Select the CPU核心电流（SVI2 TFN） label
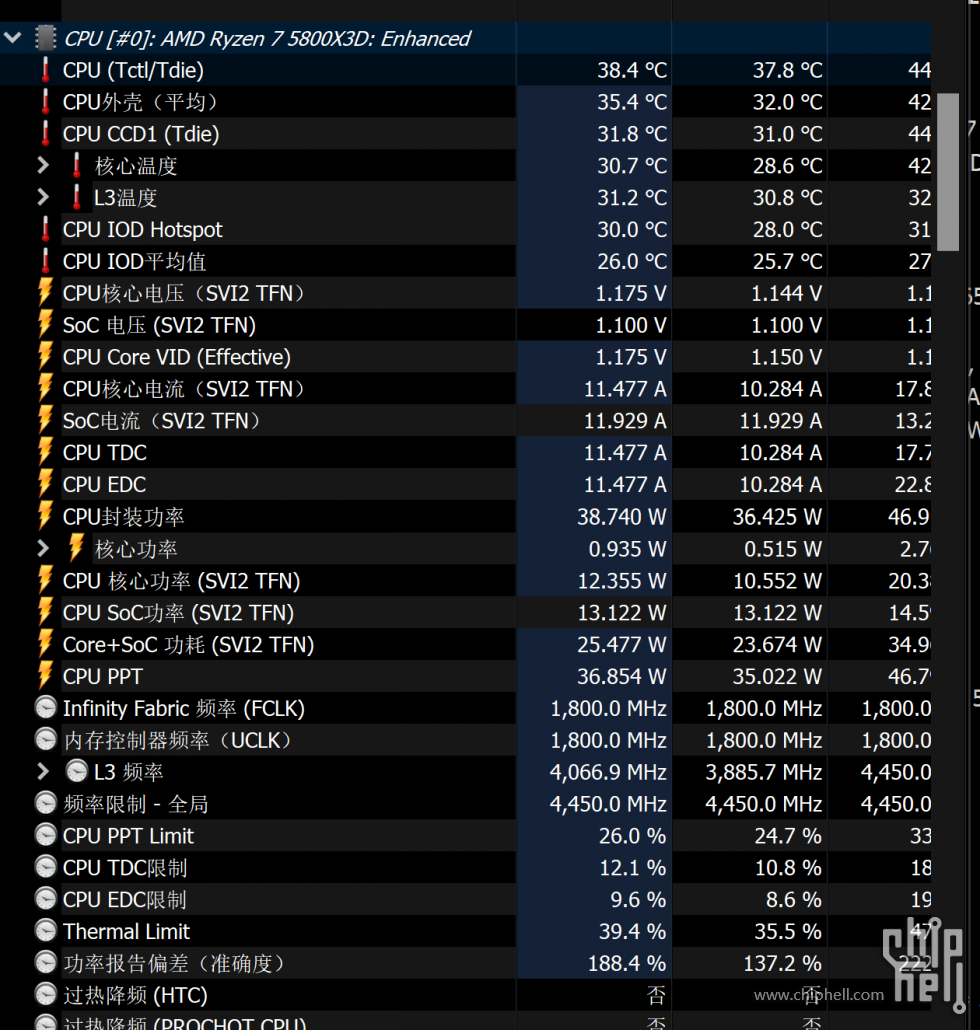This screenshot has width=980, height=1030. pos(185,390)
